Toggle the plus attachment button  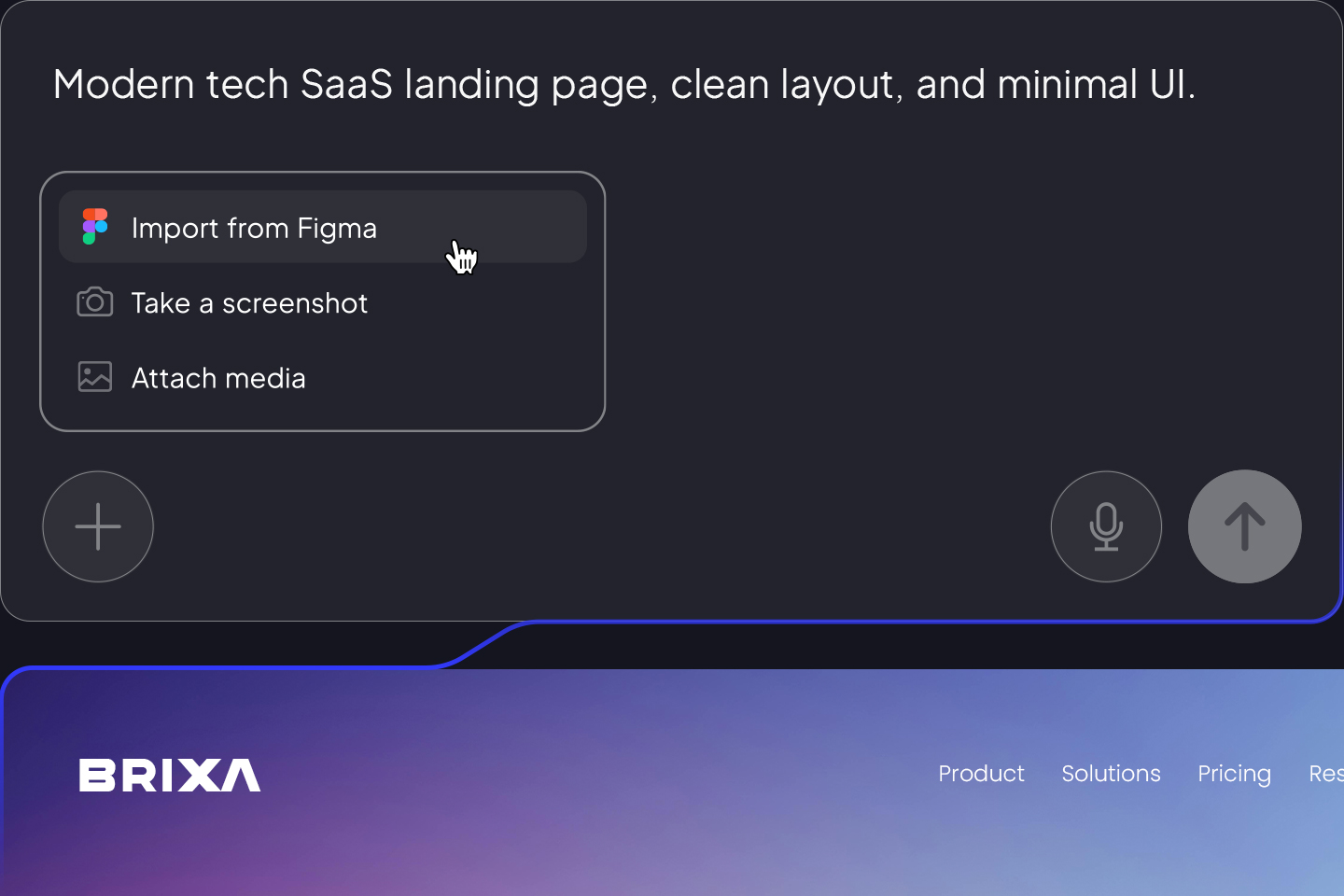coord(98,526)
